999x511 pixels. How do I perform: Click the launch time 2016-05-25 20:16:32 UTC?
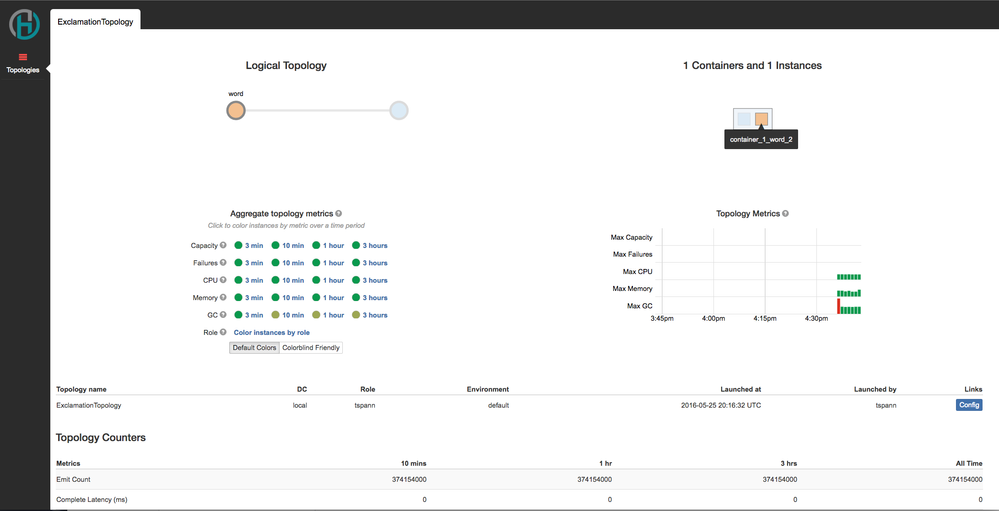tap(721, 405)
